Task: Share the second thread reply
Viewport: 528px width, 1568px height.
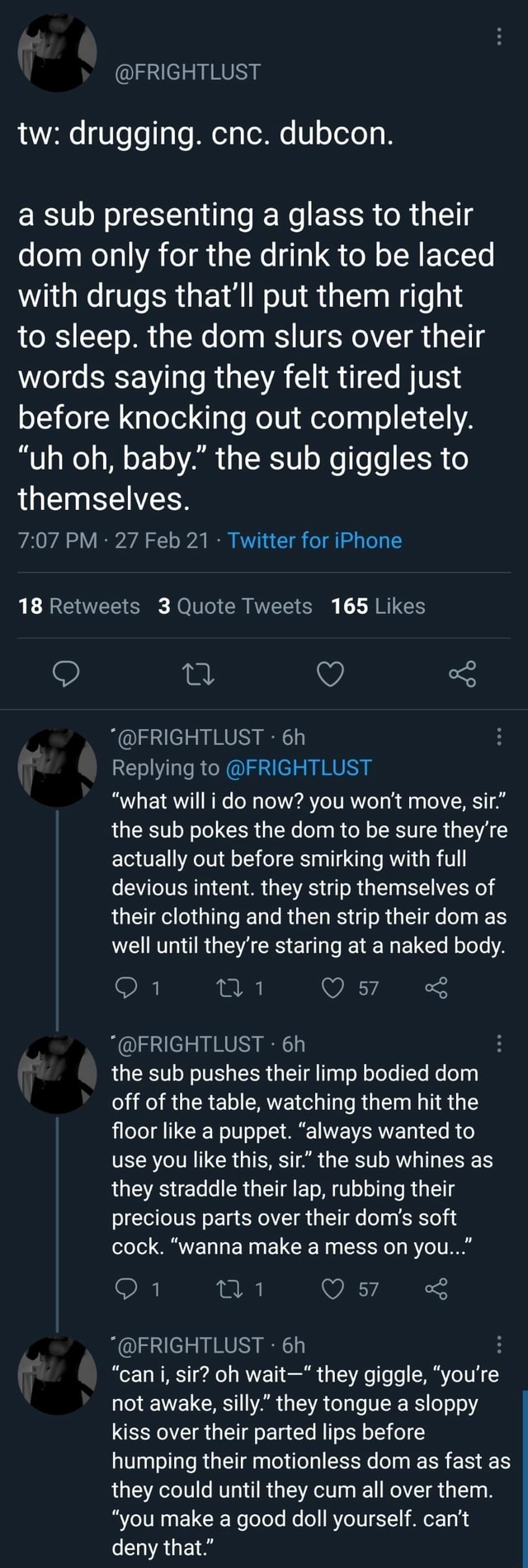Action: point(436,1288)
